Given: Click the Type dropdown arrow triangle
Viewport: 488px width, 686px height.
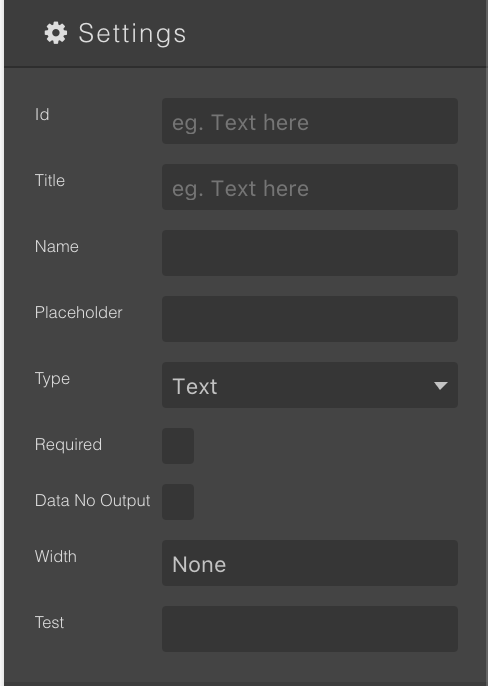Looking at the screenshot, I should pyautogui.click(x=441, y=386).
